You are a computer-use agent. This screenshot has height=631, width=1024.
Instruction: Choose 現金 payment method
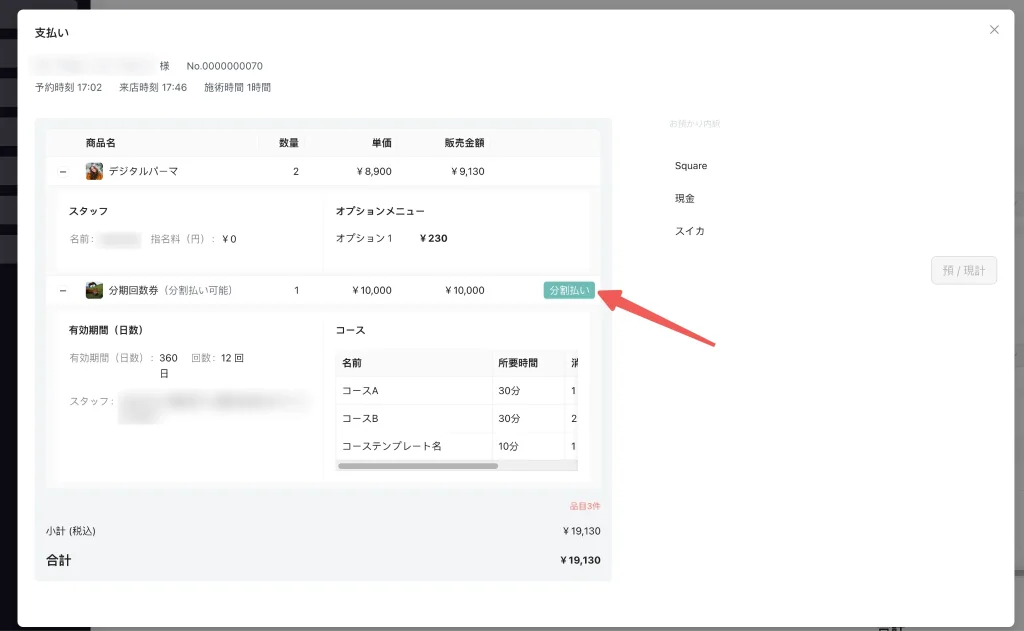(685, 199)
